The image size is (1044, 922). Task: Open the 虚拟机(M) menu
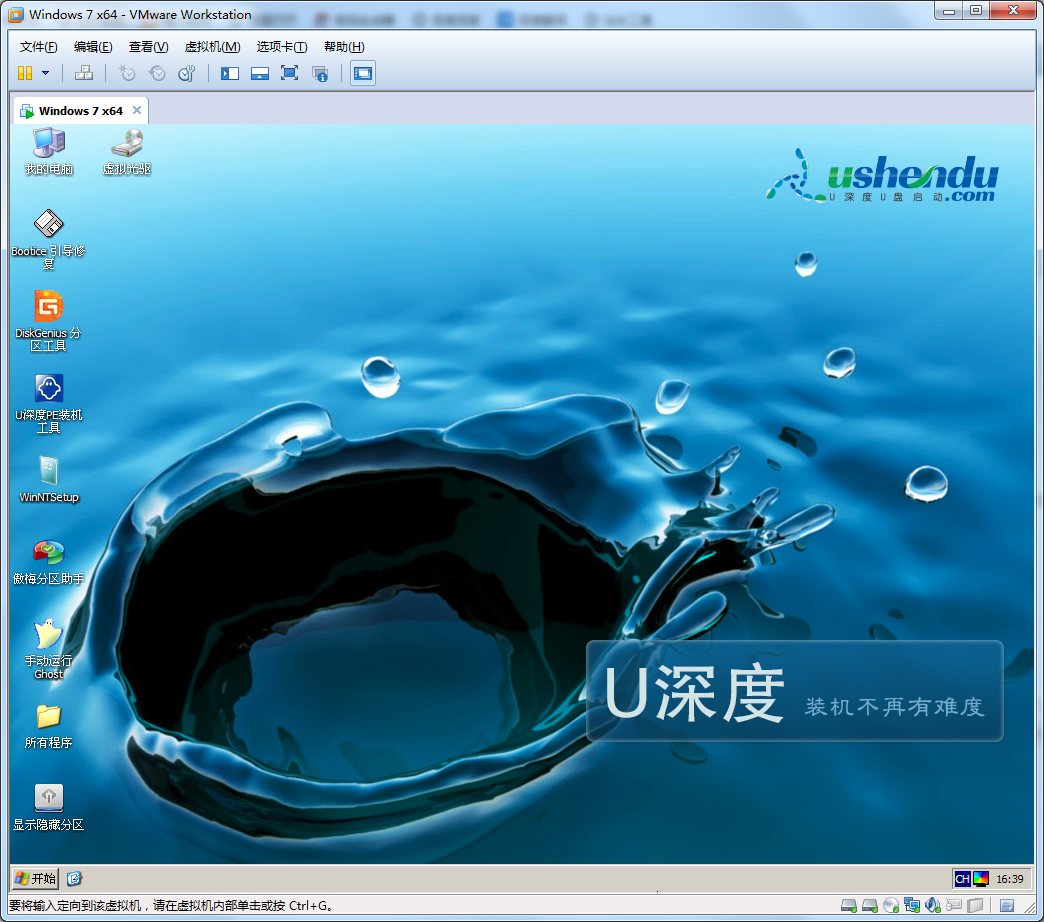(x=212, y=47)
